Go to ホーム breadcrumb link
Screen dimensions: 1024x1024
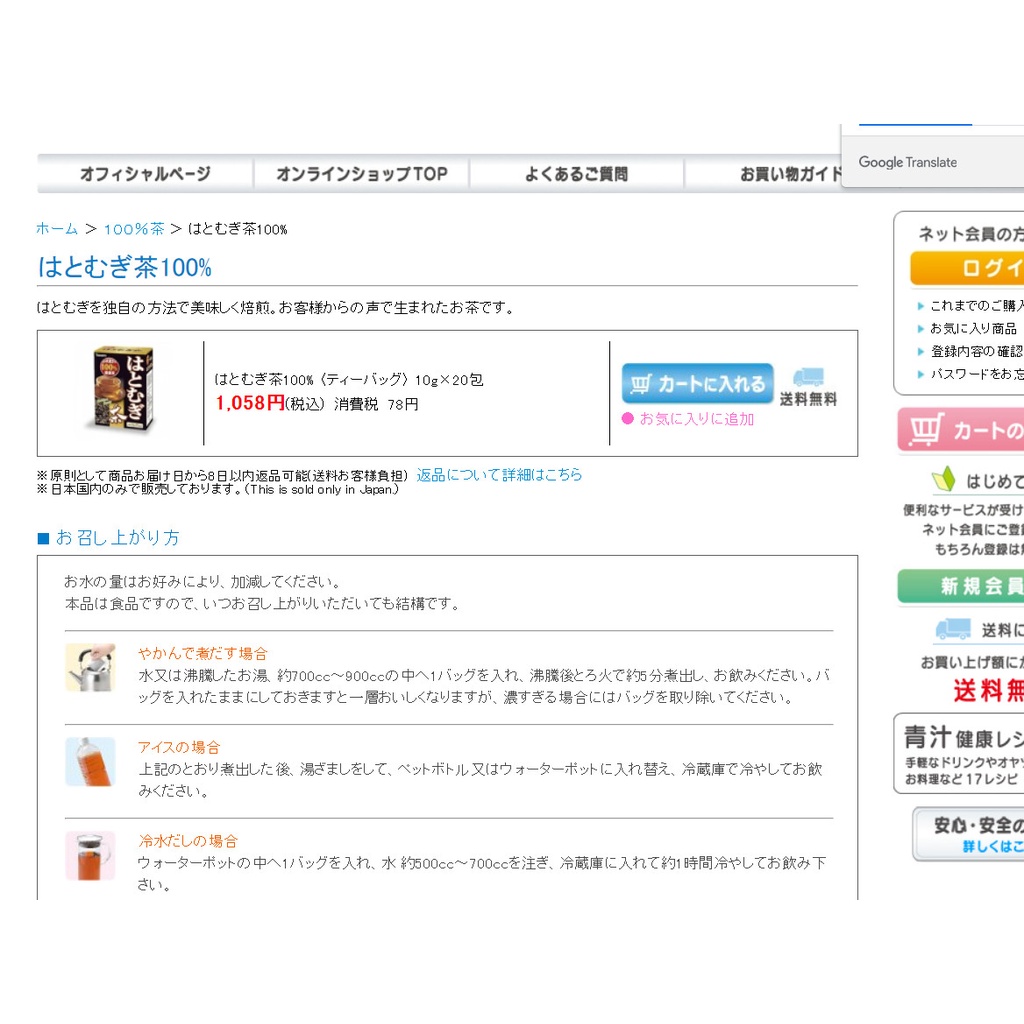click(57, 229)
